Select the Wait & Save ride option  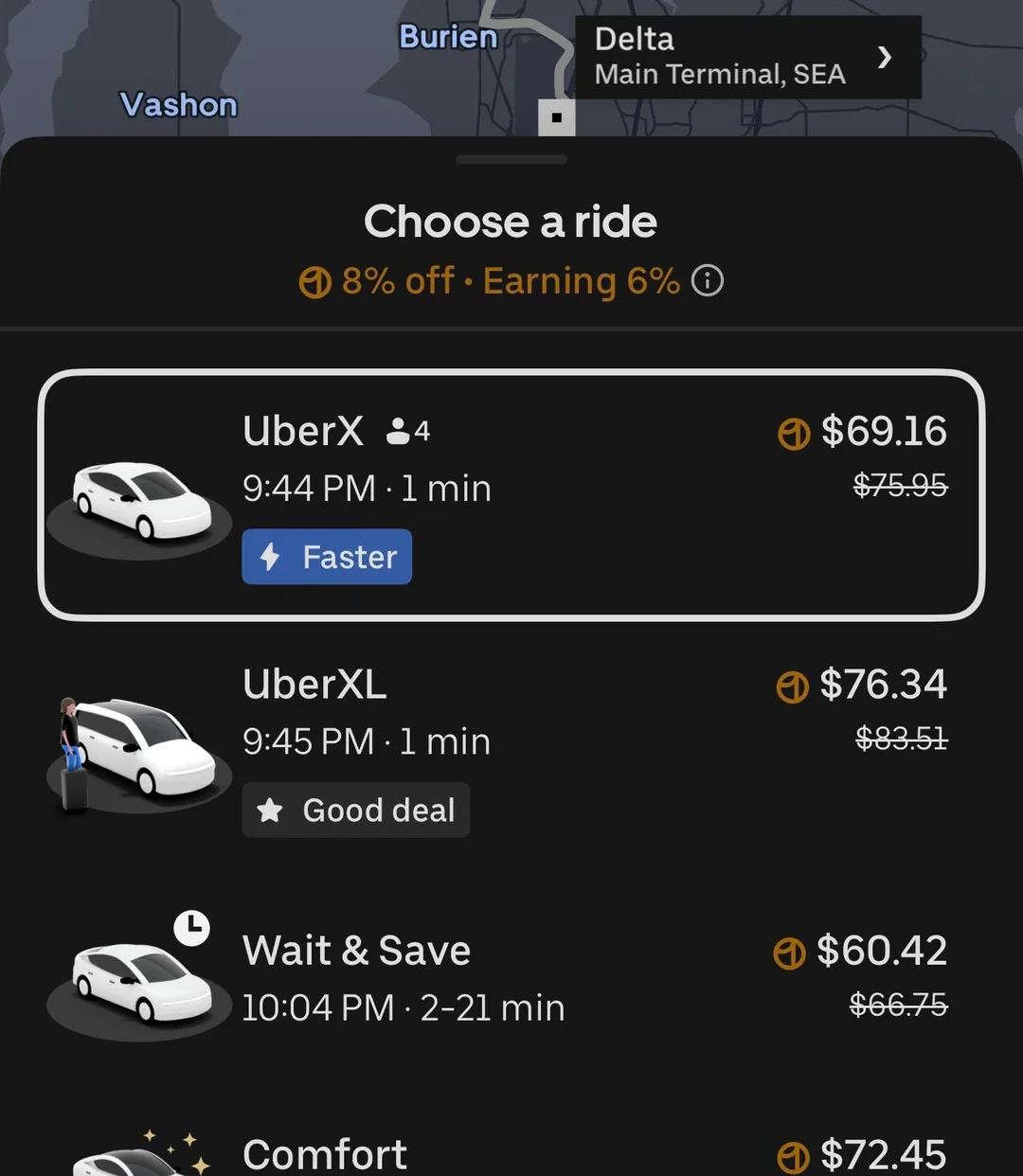coord(511,980)
